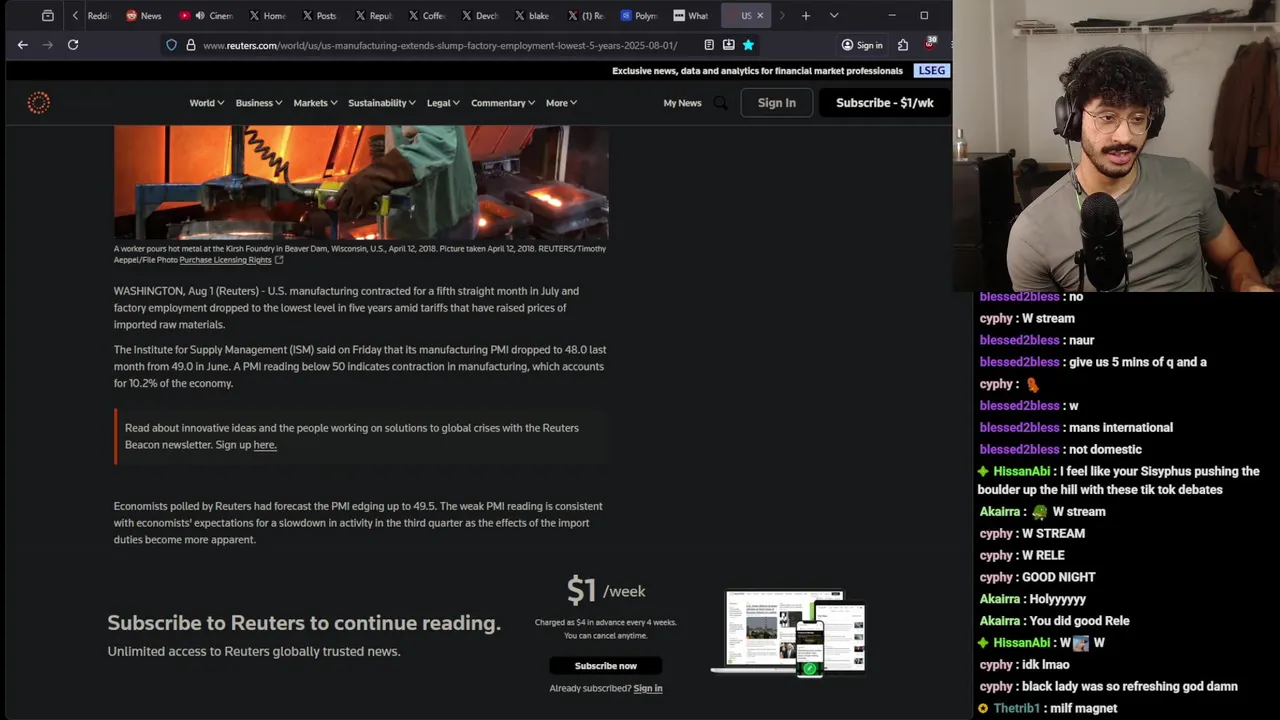This screenshot has width=1280, height=720.
Task: Expand the Business menu
Action: (259, 103)
